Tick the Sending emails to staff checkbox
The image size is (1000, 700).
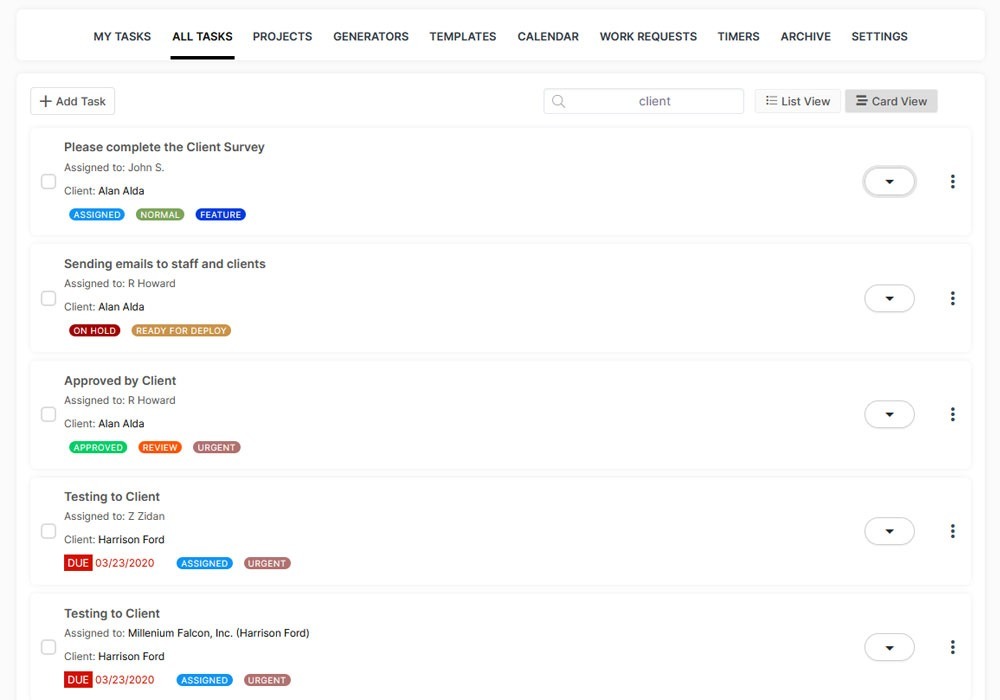coord(48,298)
